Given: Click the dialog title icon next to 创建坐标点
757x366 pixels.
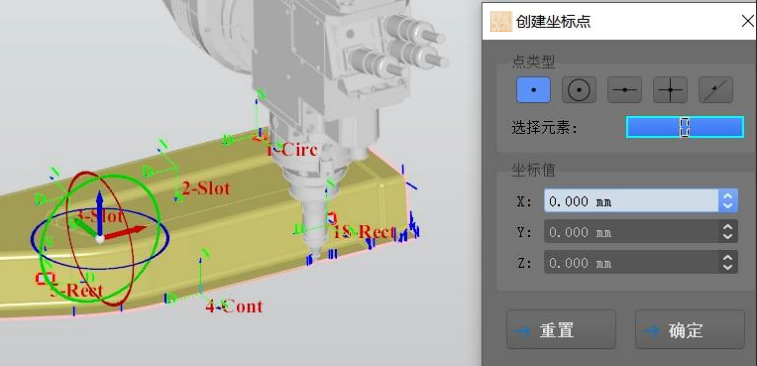Looking at the screenshot, I should click(x=501, y=21).
